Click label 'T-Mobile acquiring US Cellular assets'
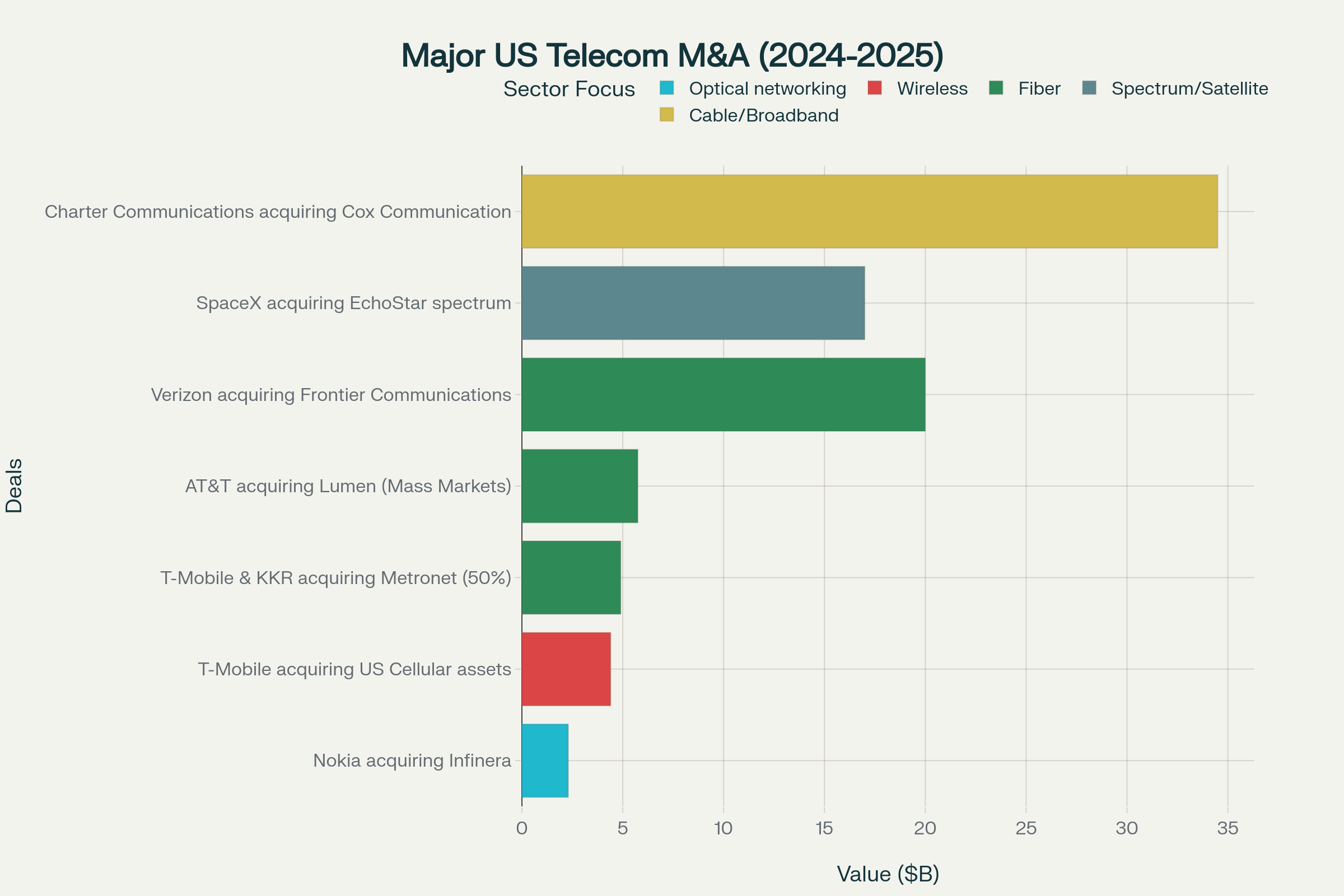 tap(354, 669)
